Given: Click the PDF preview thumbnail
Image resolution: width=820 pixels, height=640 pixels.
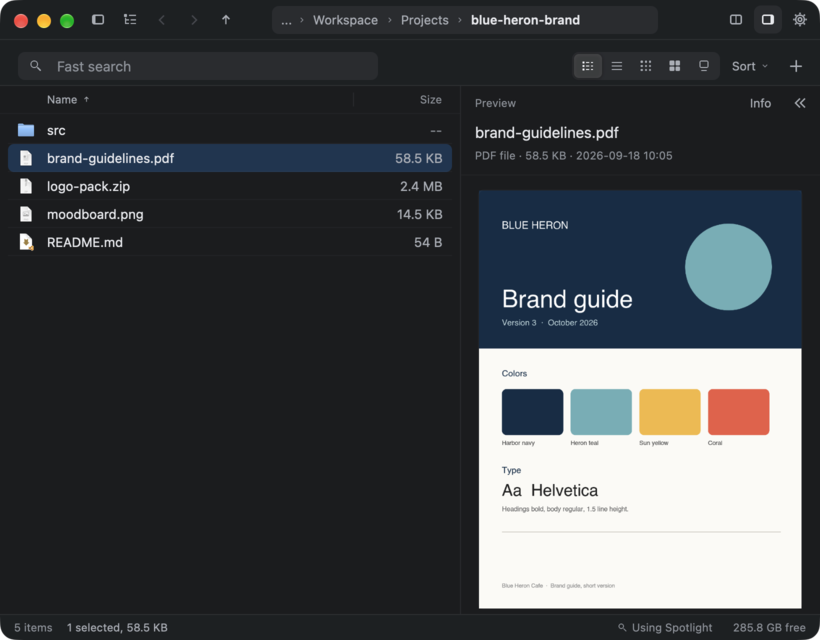Looking at the screenshot, I should [640, 399].
